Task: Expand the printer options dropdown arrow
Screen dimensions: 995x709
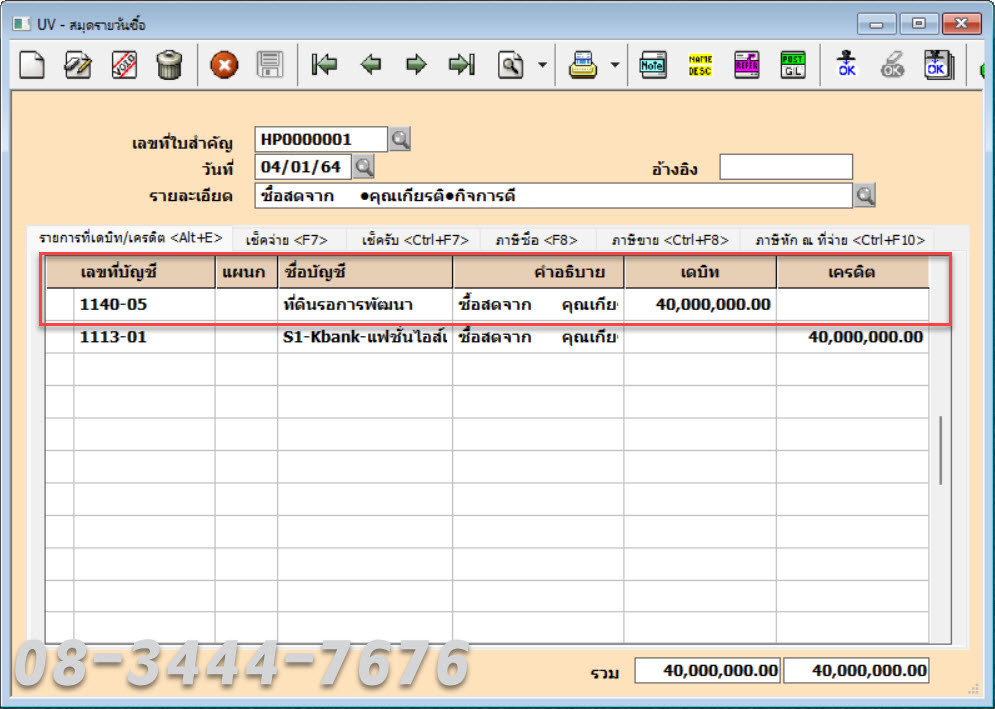Action: coord(614,65)
